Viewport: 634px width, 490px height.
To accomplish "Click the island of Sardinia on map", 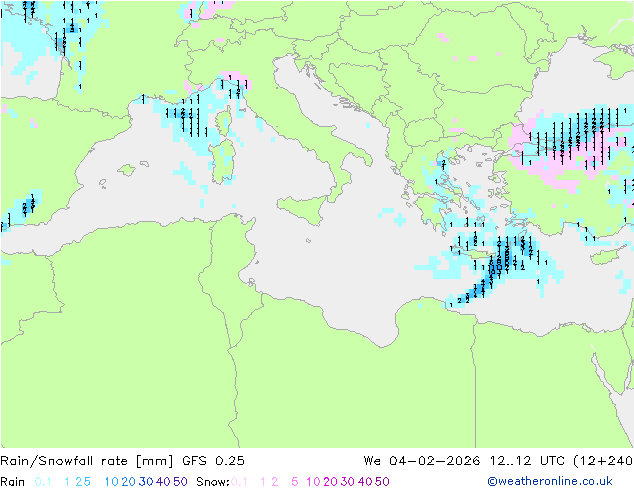I will [x=223, y=162].
